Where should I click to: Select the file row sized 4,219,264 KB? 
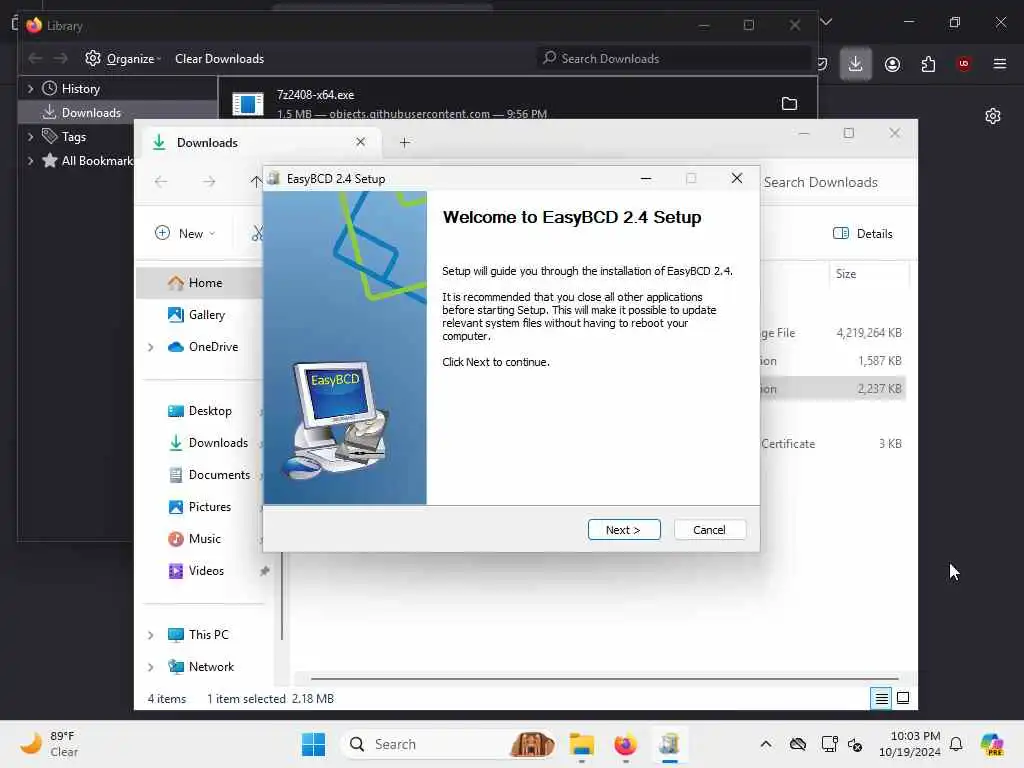click(x=833, y=333)
